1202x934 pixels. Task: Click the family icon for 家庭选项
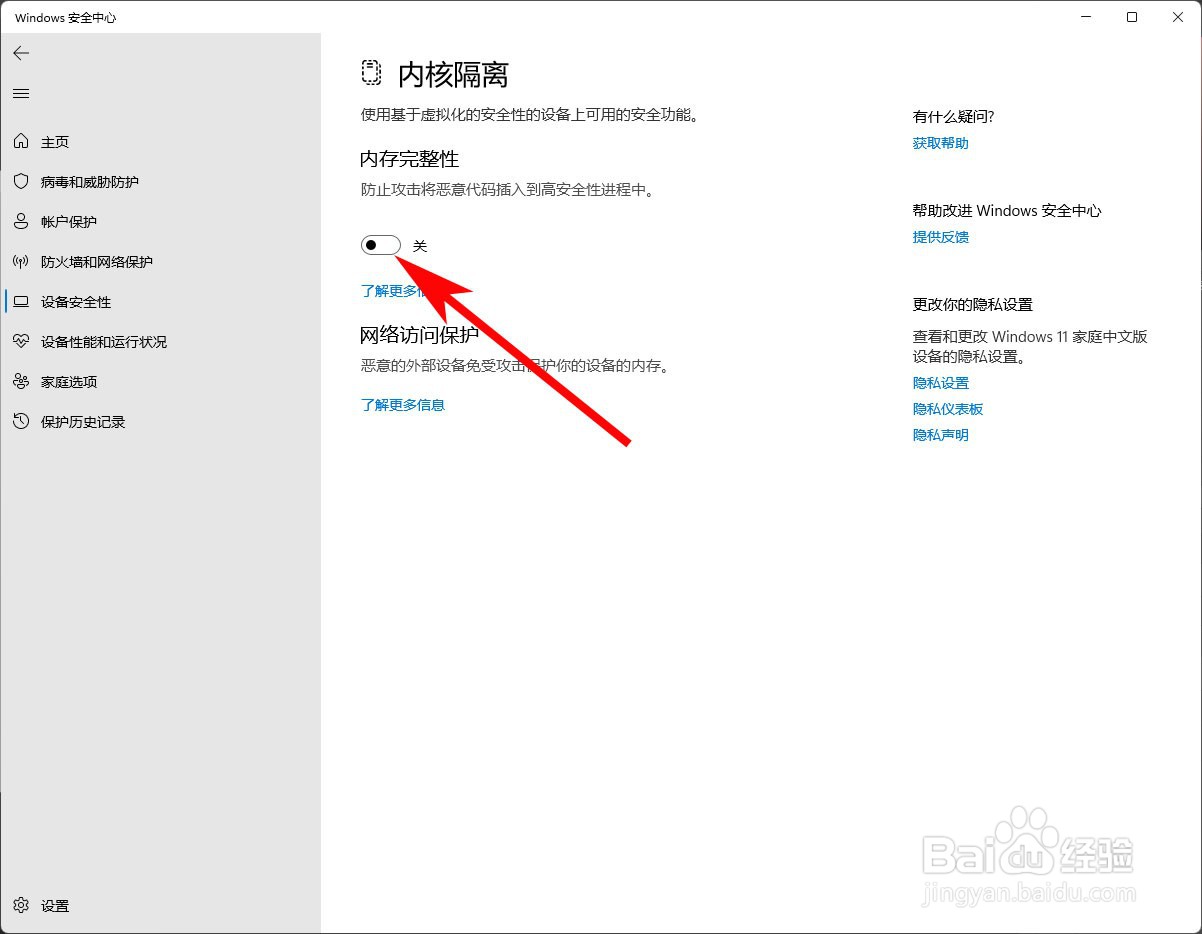[x=21, y=382]
